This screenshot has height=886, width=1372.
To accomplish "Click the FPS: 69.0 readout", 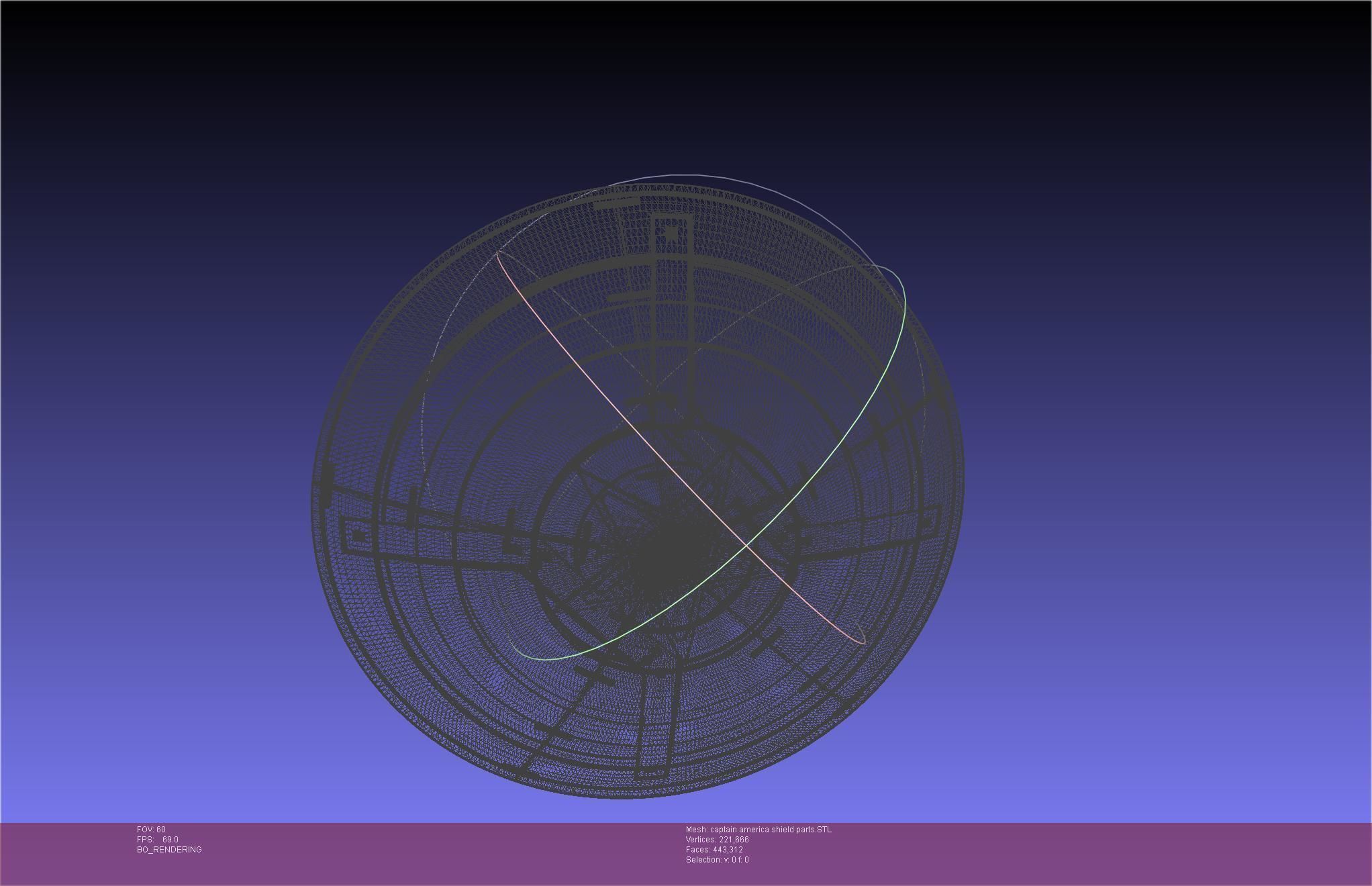I will coord(158,840).
